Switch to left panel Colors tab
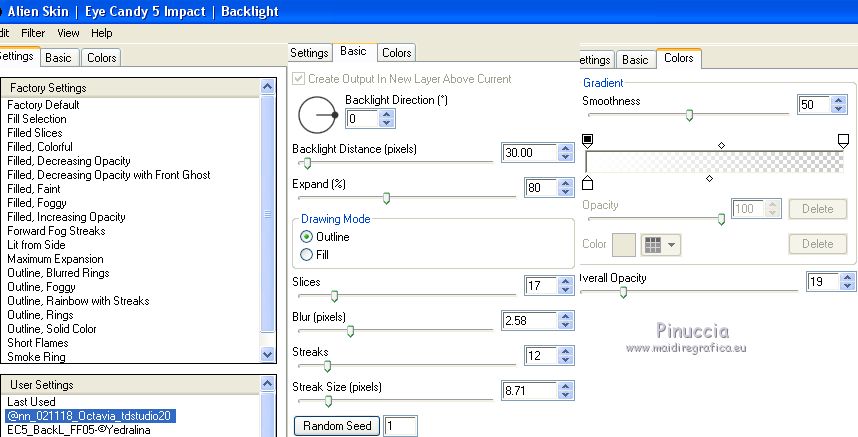 point(102,58)
